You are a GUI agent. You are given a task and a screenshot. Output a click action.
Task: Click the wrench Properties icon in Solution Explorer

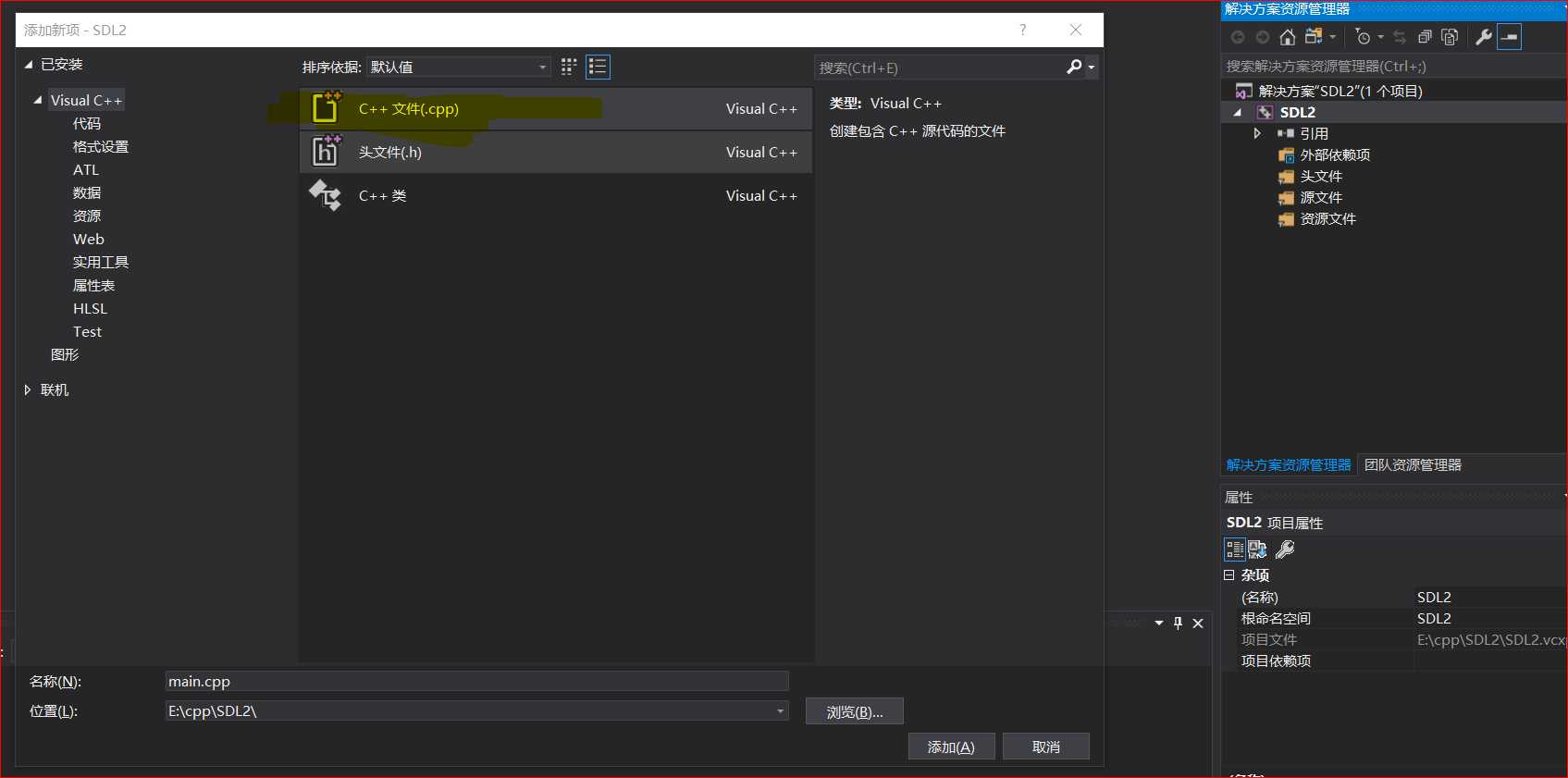[x=1483, y=37]
